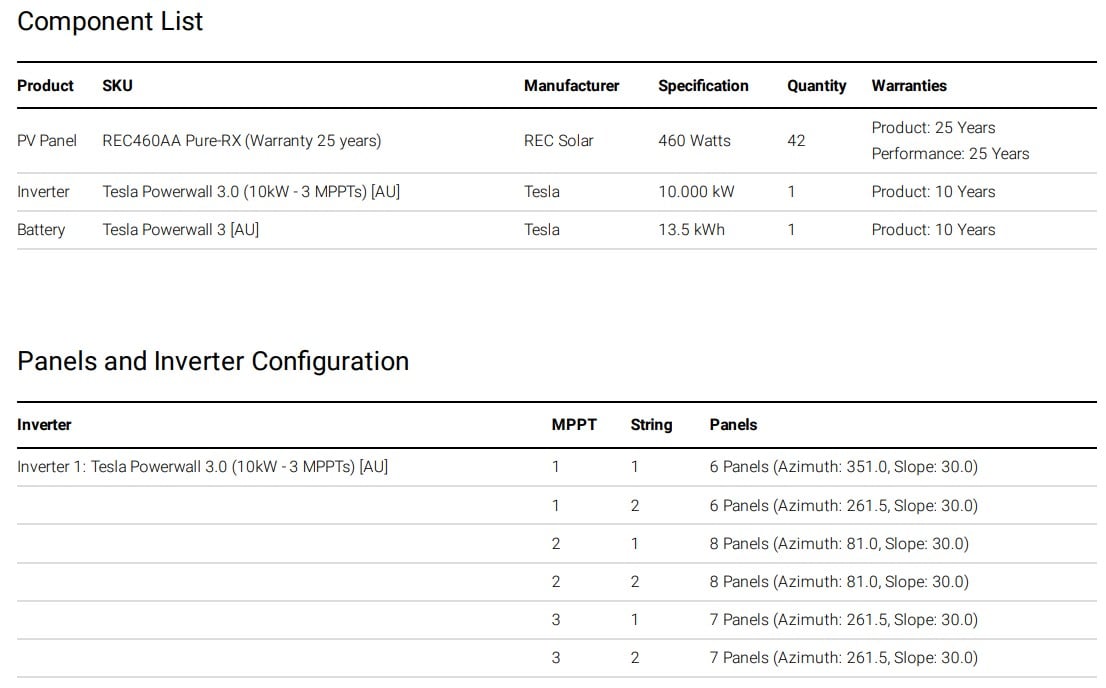Click first 8 Panels Azimuth 81.0 entry

pyautogui.click(x=838, y=544)
